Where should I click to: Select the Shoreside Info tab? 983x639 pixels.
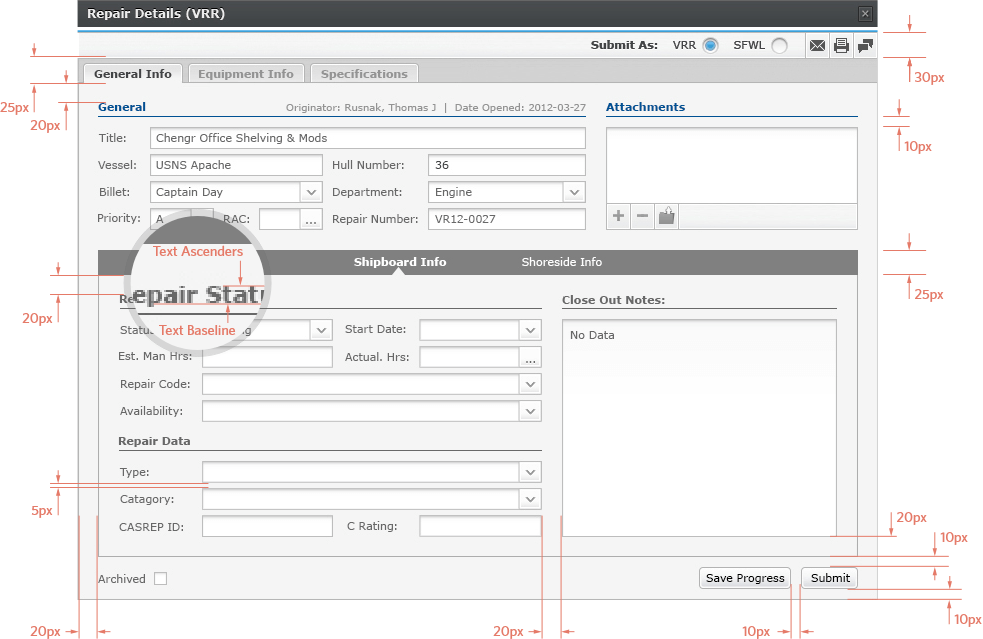tap(562, 262)
